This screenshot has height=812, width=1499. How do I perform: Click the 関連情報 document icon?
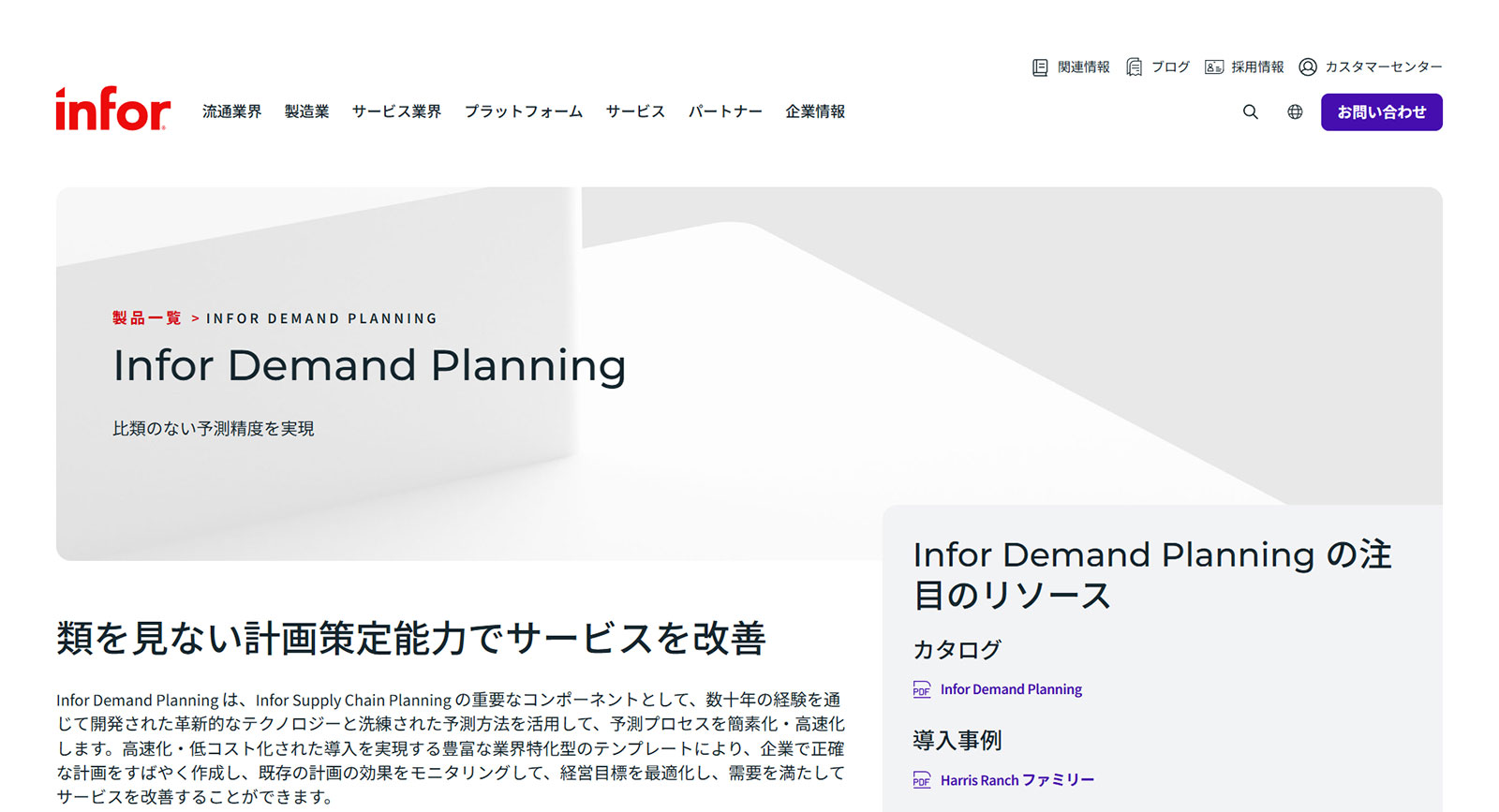point(1040,67)
